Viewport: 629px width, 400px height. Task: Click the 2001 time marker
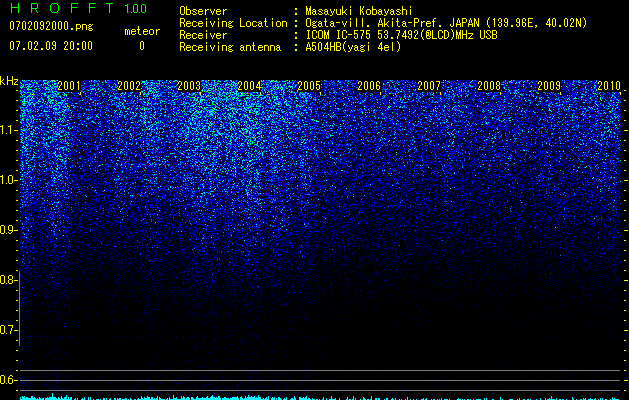(69, 85)
